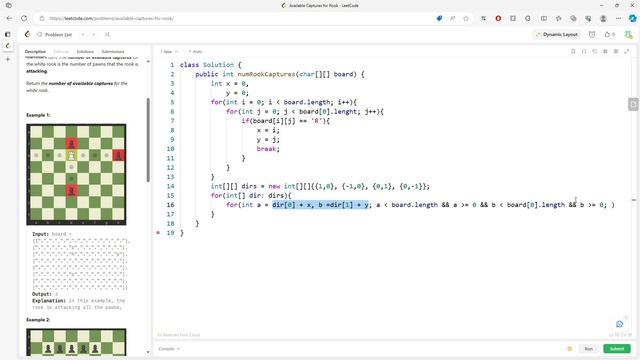The image size is (640, 360).
Task: Switch to the Solutions tab
Action: pyautogui.click(x=85, y=51)
